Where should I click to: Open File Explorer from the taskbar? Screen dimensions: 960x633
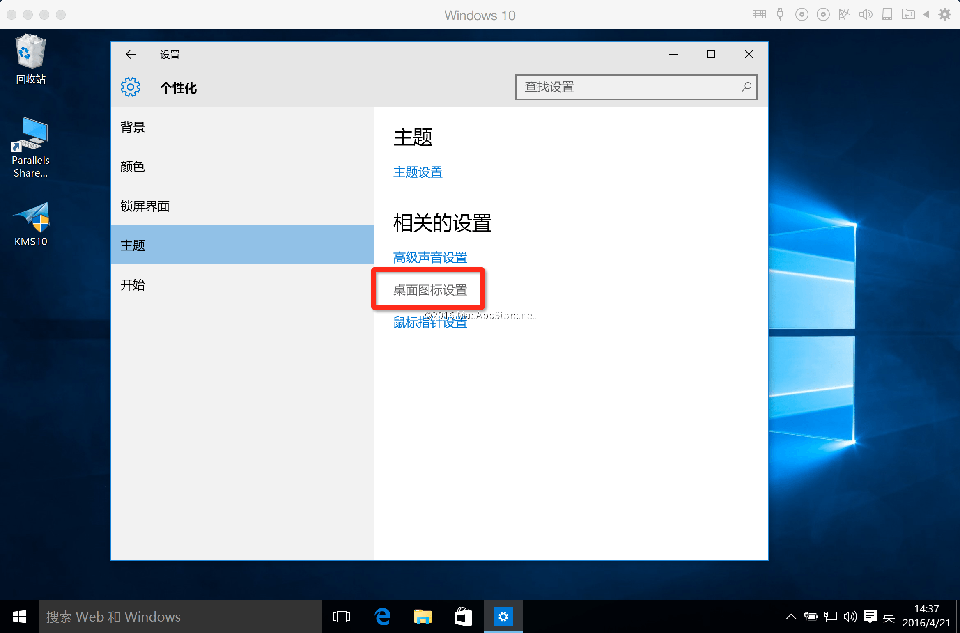[422, 616]
